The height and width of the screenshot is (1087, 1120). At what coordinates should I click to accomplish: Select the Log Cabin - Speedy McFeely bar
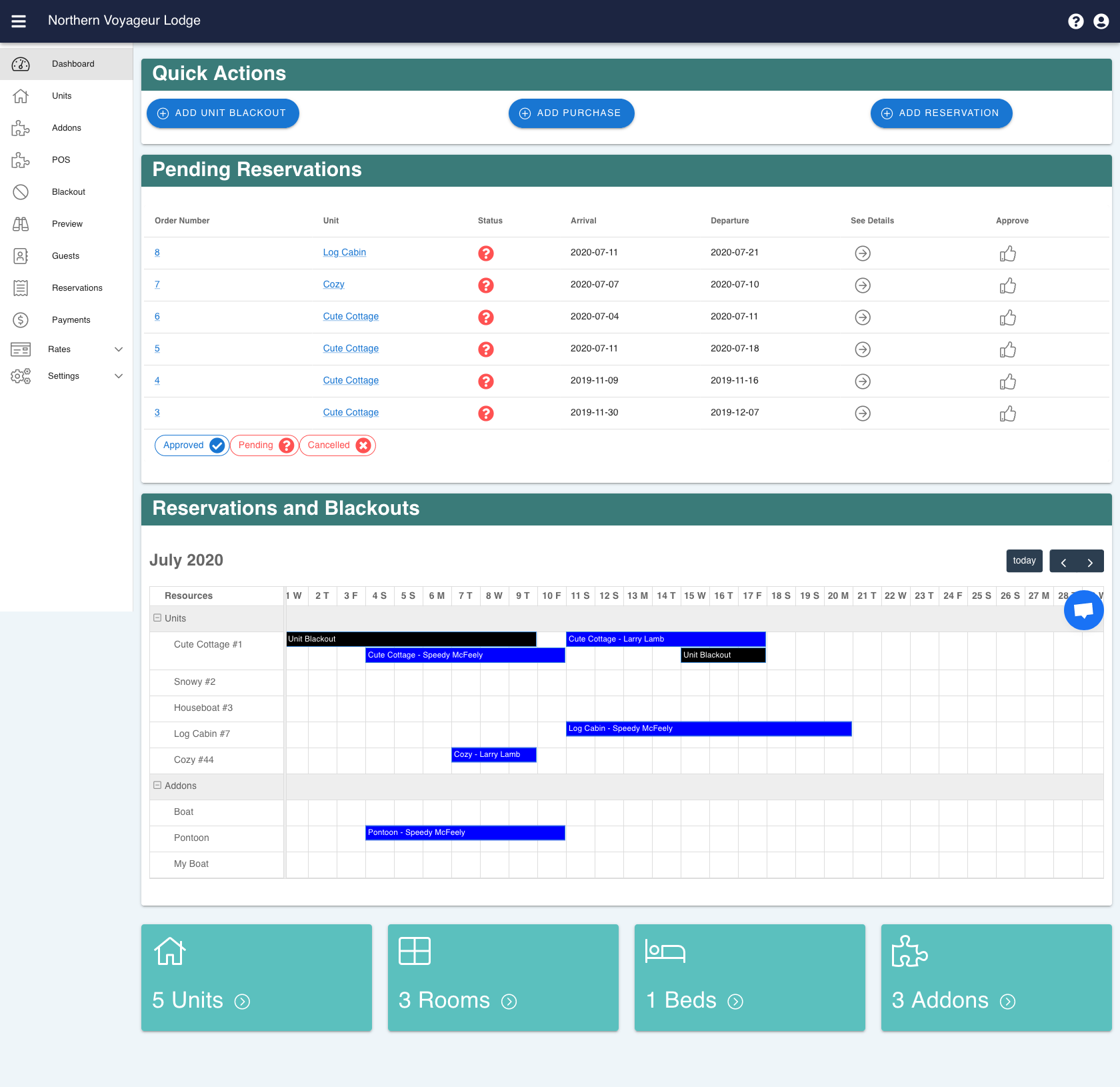pos(708,728)
